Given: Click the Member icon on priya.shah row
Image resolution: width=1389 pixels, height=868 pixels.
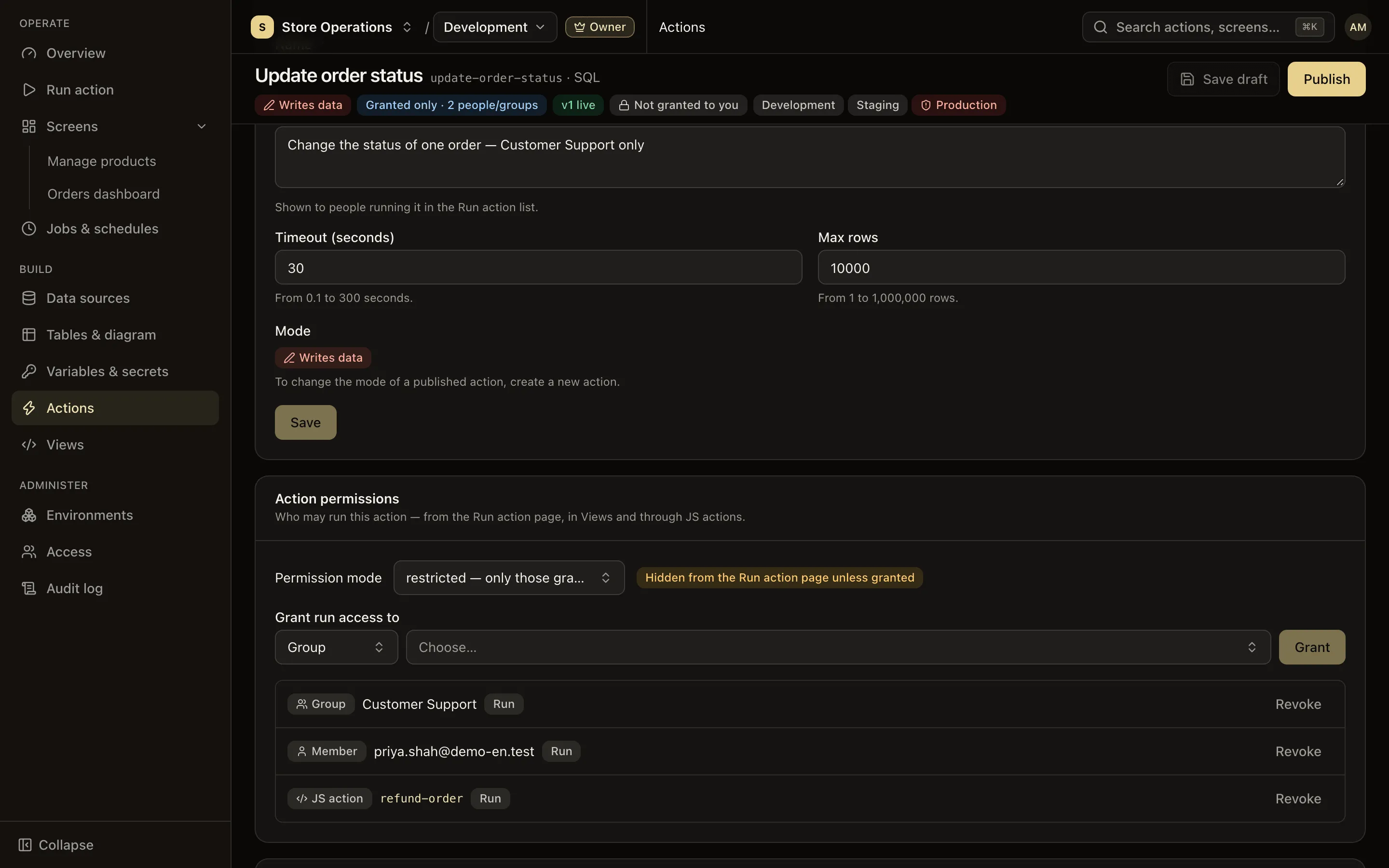Looking at the screenshot, I should 301,751.
